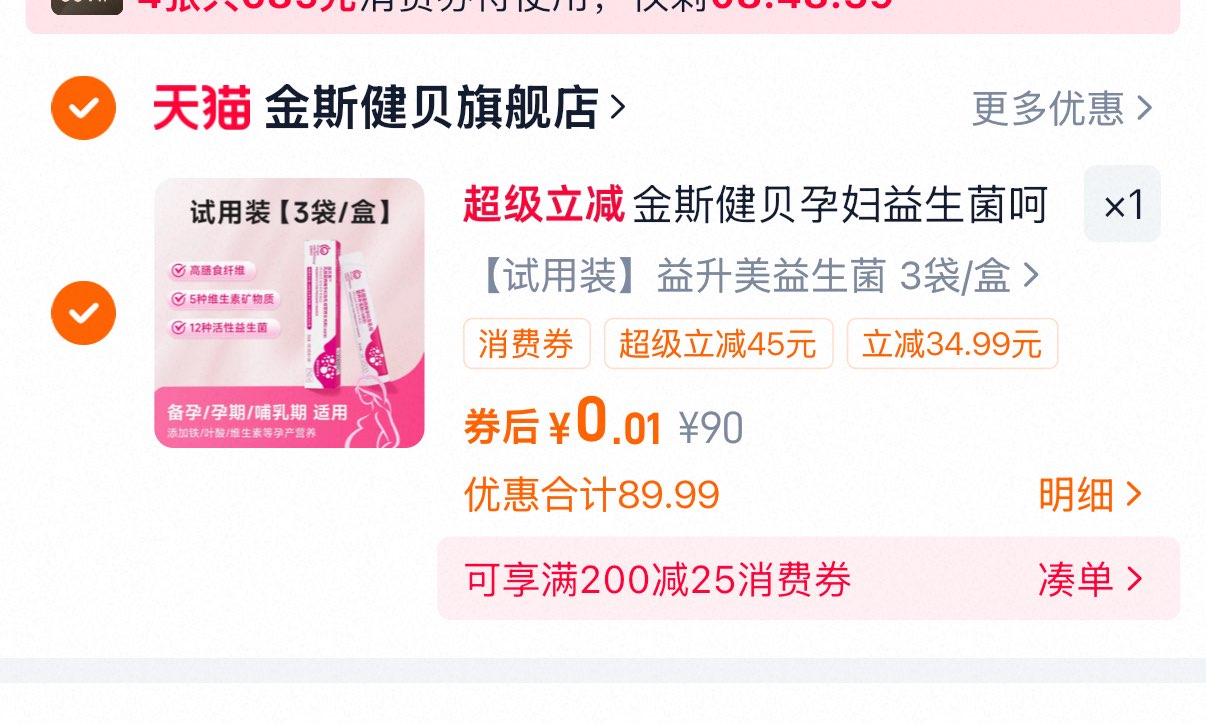
Task: View the product trial pack thumbnail
Action: pos(289,313)
